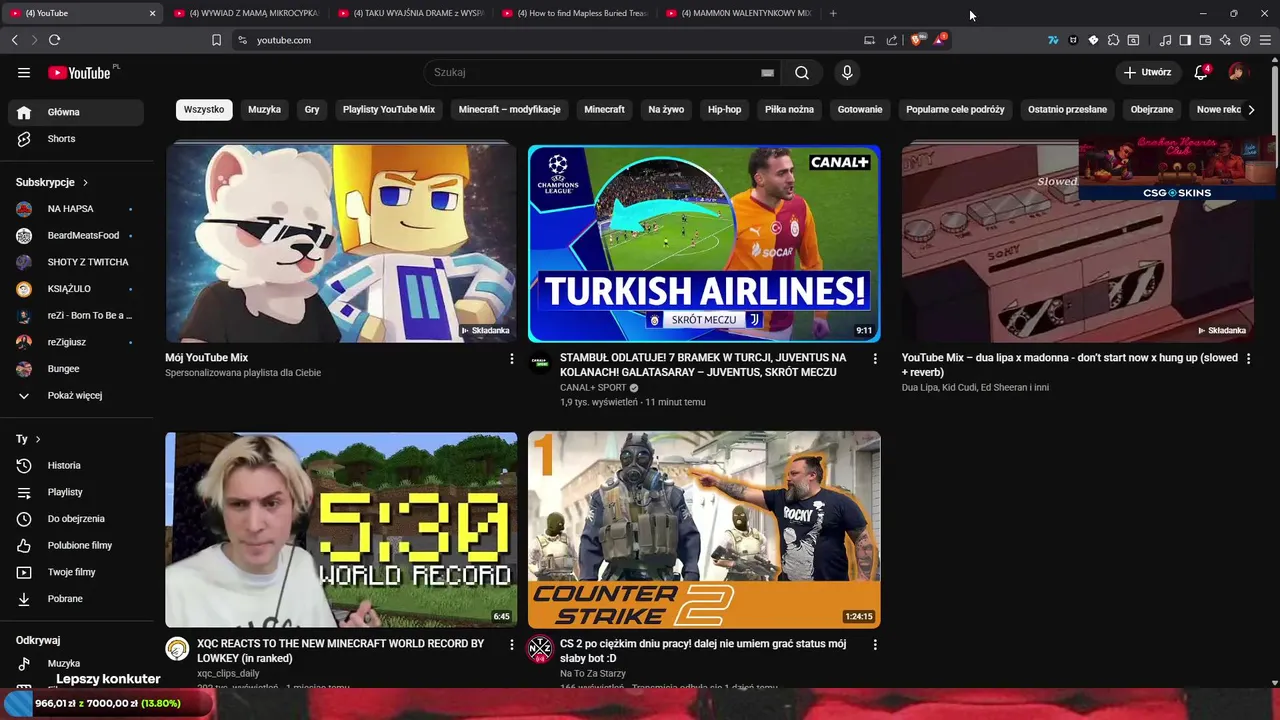Viewport: 1280px width, 720px height.
Task: Open the Turkish Airlines match thumbnail
Action: [x=704, y=243]
